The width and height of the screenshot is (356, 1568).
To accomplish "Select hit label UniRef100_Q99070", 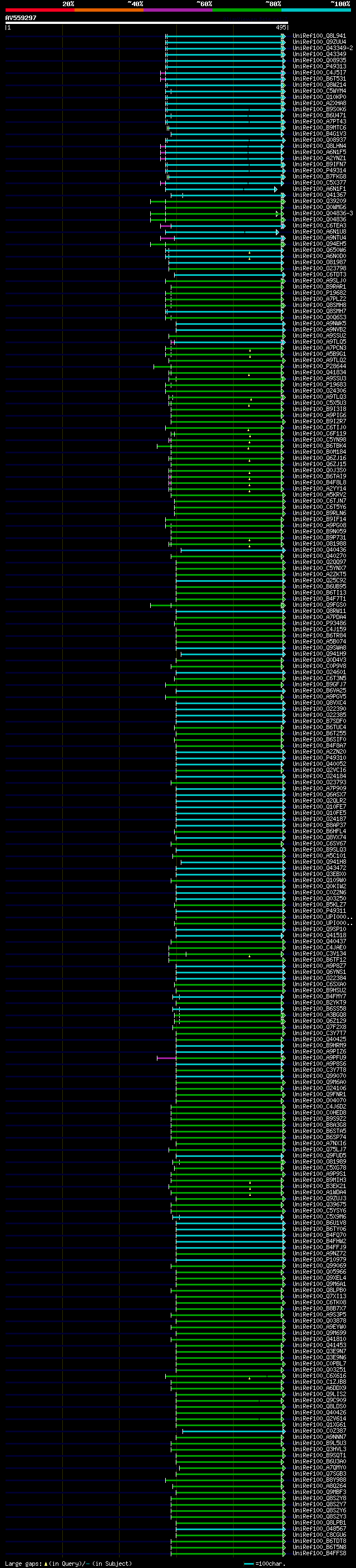I will [319, 1077].
